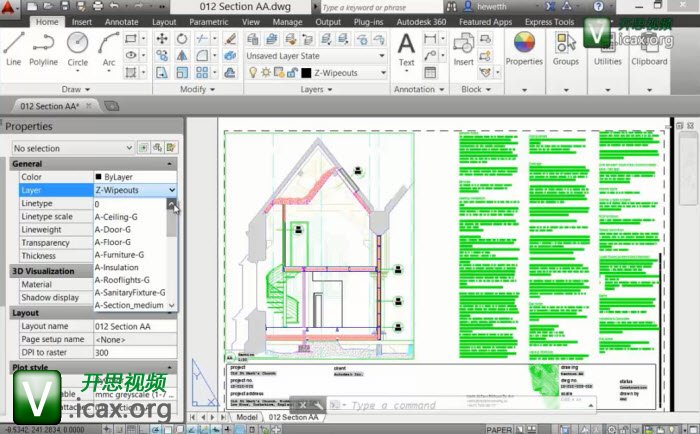Image resolution: width=700 pixels, height=434 pixels.
Task: Toggle the layer on/off lightbulb icon
Action: tap(252, 73)
